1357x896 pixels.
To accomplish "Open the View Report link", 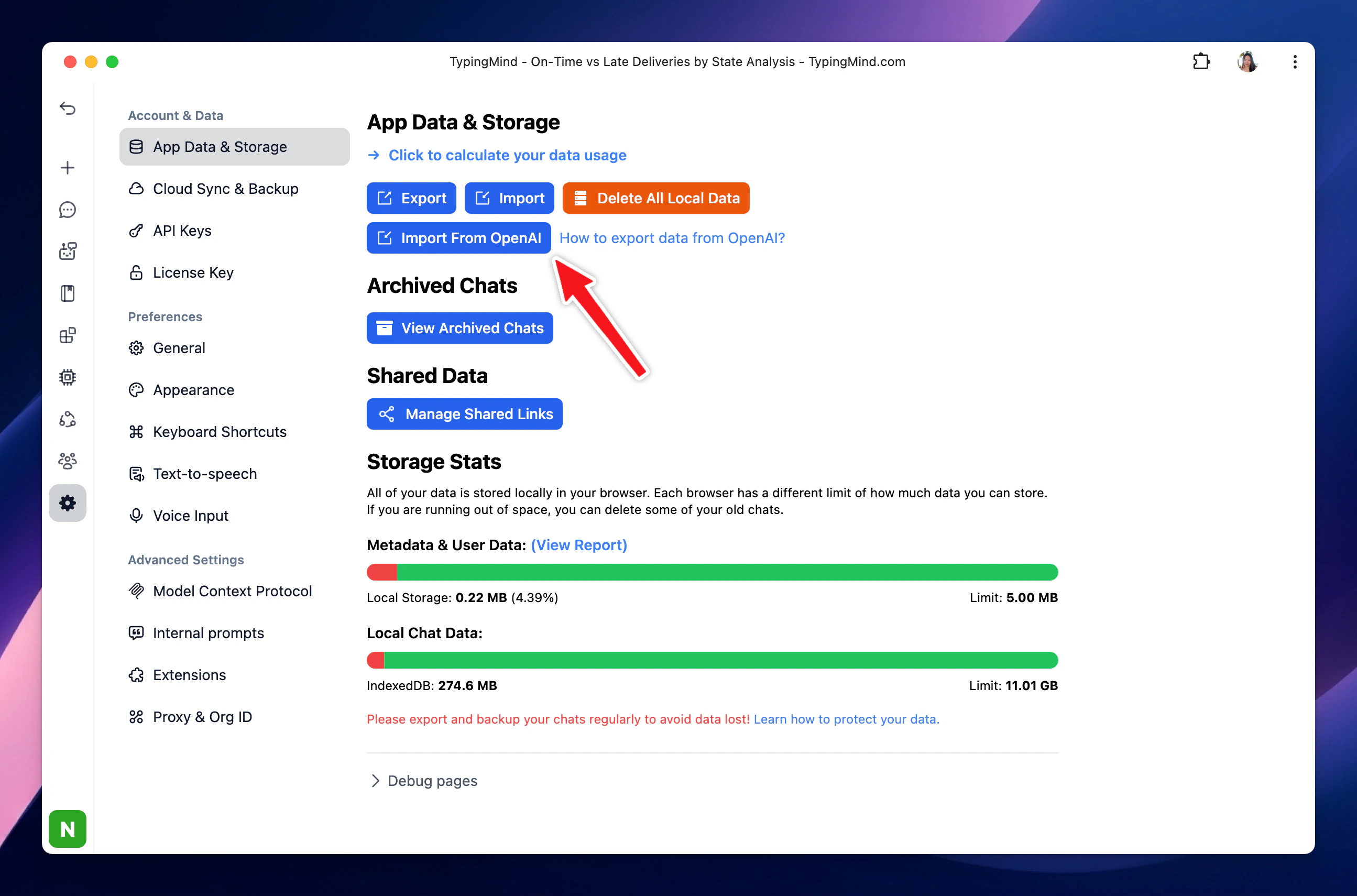I will [x=579, y=545].
